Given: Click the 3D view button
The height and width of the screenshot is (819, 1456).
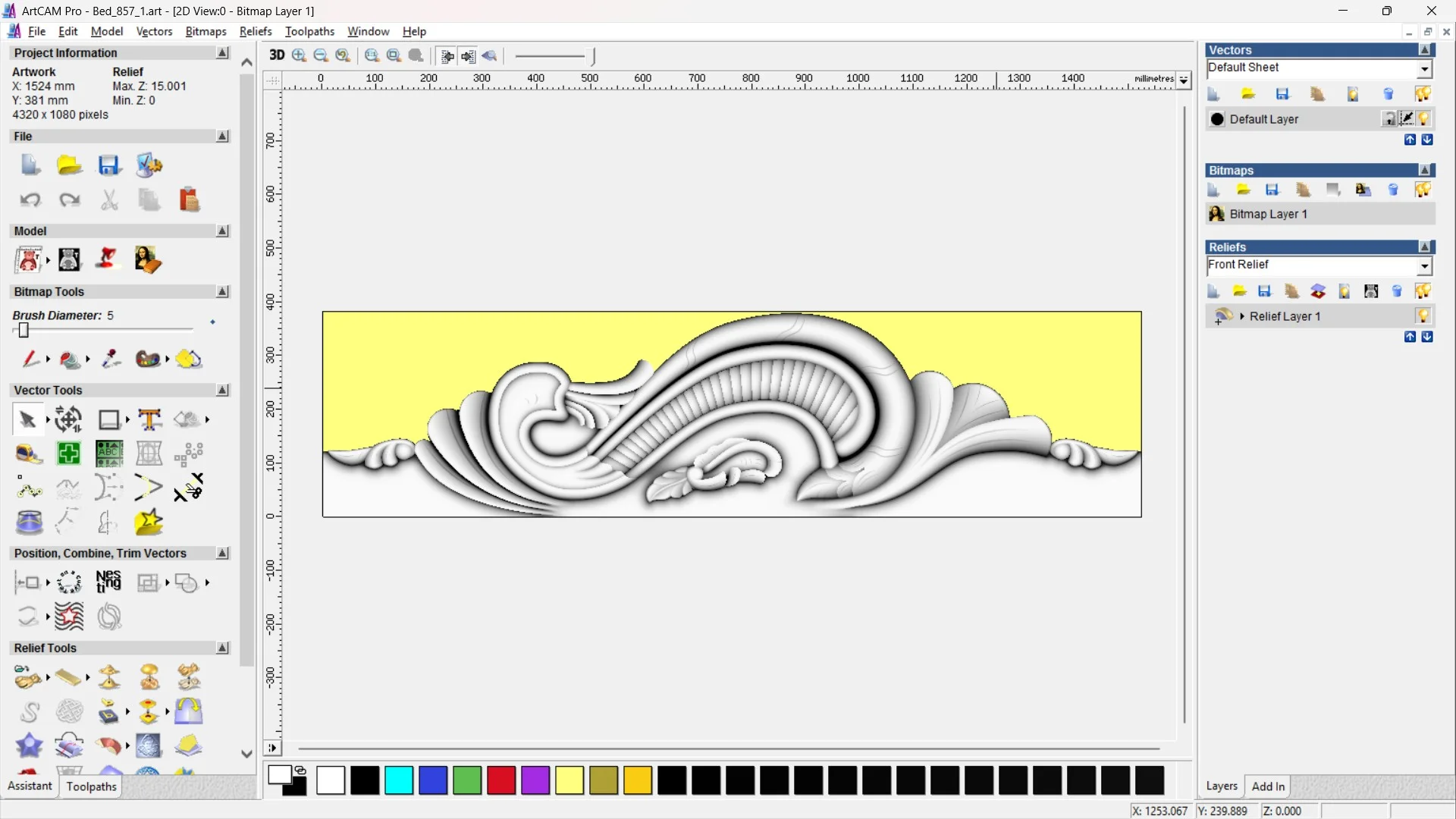Looking at the screenshot, I should pyautogui.click(x=277, y=55).
